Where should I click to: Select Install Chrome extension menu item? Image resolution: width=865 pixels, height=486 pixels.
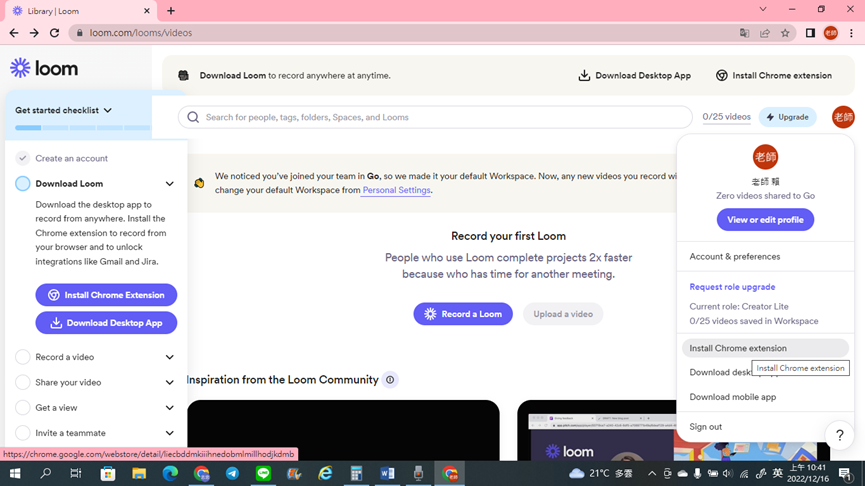[x=765, y=348]
